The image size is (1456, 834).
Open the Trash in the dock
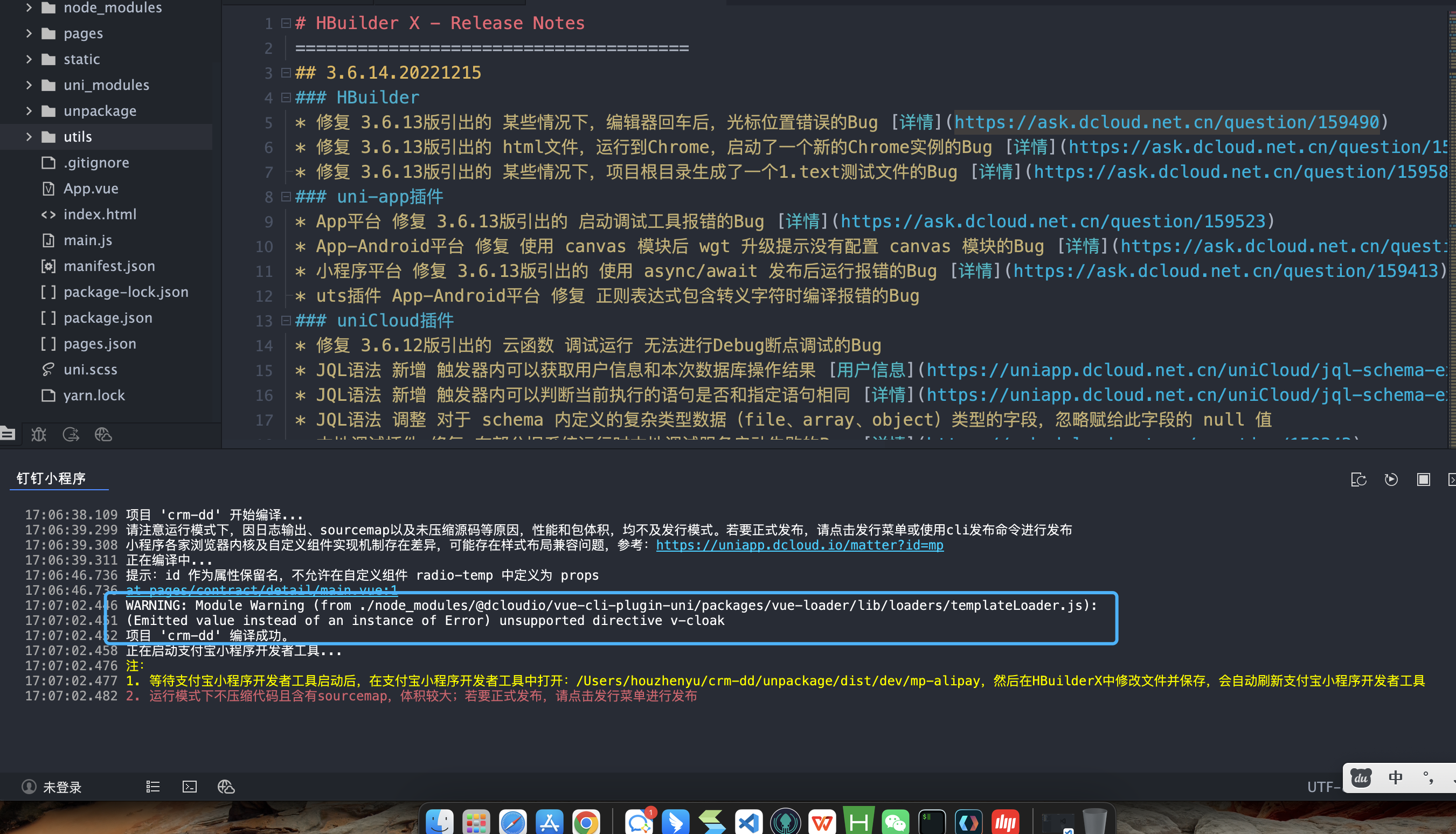coord(1094,822)
